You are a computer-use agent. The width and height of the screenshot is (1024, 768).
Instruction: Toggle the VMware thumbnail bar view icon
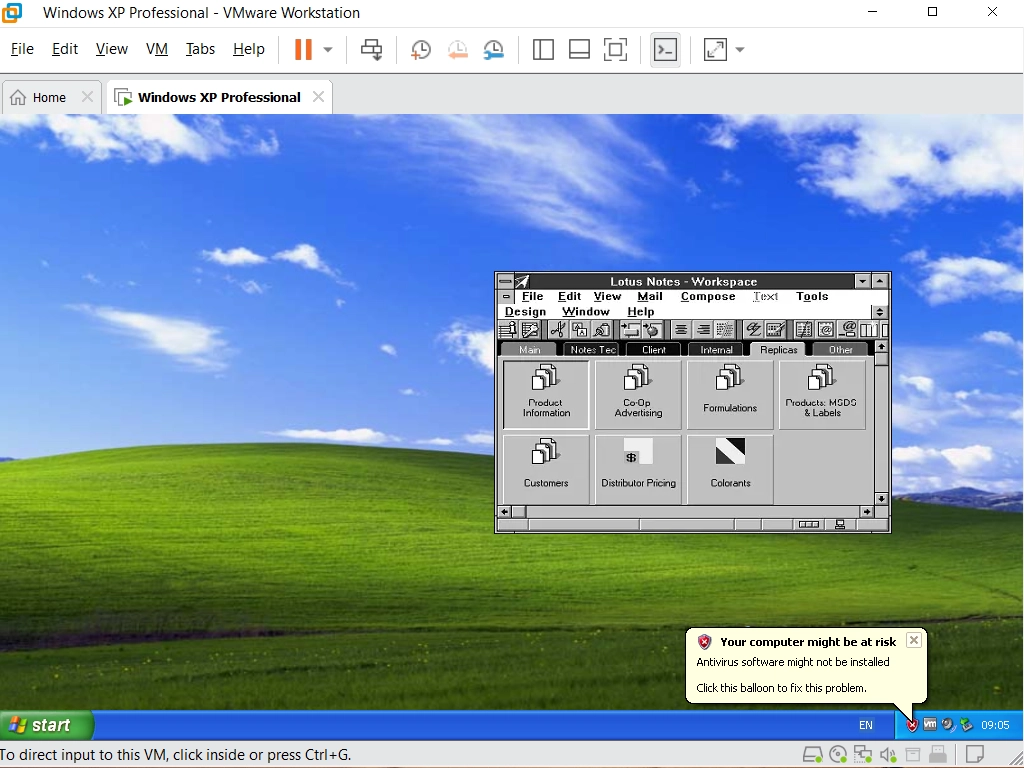(x=579, y=50)
